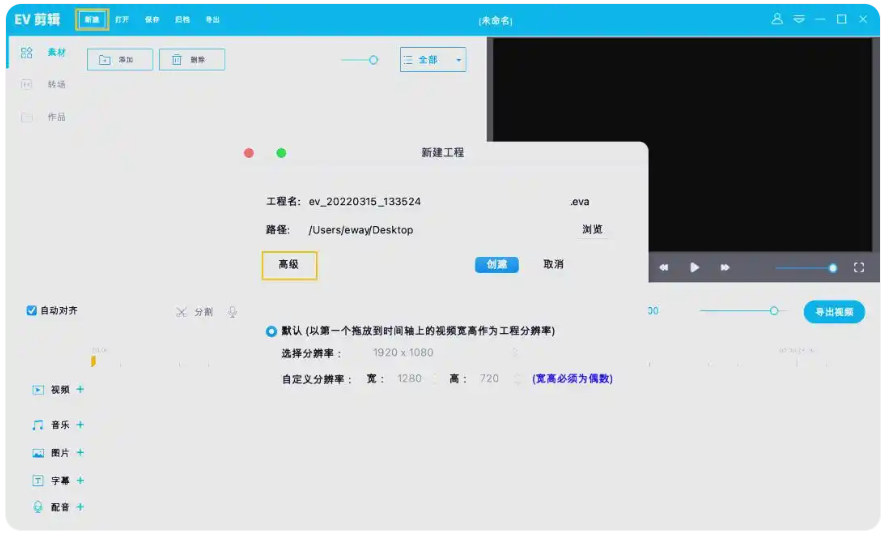The image size is (885, 533).
Task: Click 归档 in top menu
Action: point(182,20)
